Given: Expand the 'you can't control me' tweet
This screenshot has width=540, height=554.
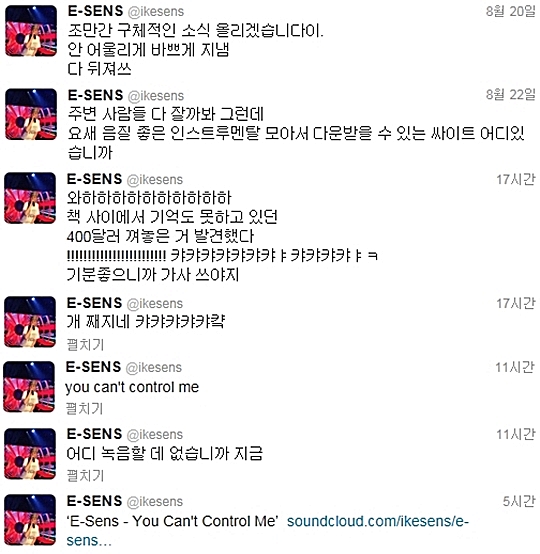Looking at the screenshot, I should coord(84,408).
